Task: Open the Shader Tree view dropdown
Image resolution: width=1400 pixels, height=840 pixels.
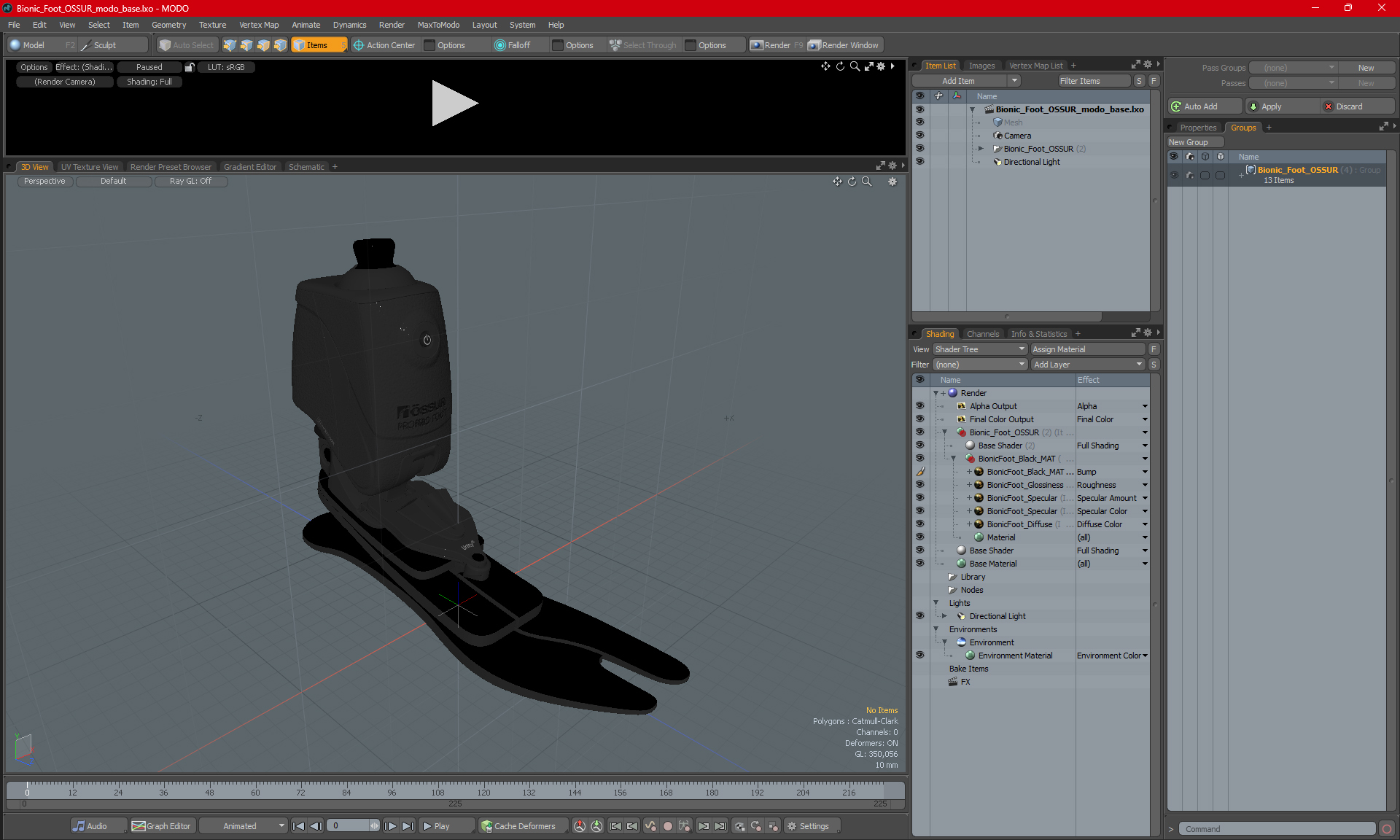Action: tap(979, 349)
